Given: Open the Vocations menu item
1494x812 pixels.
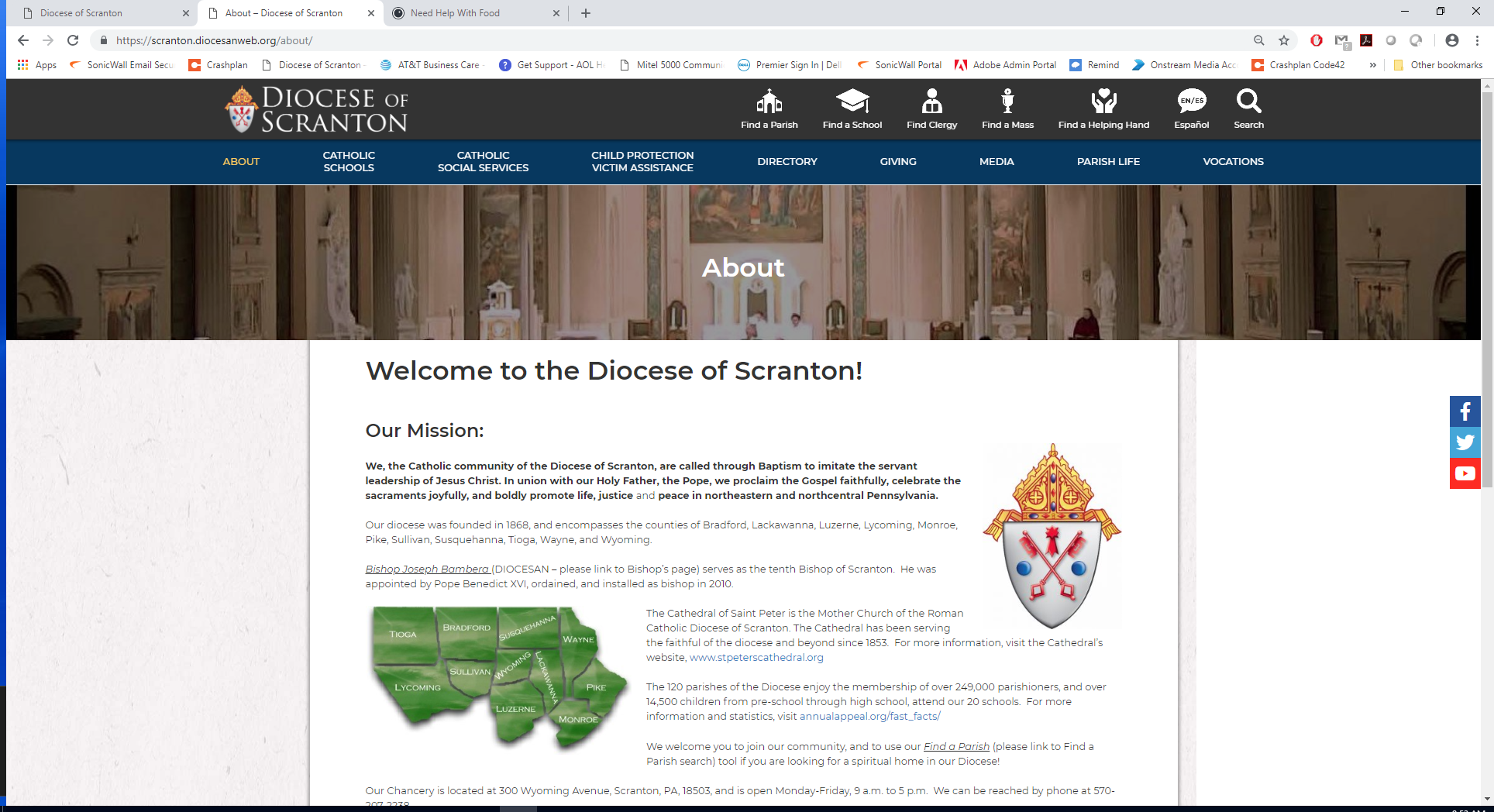Looking at the screenshot, I should (x=1233, y=161).
